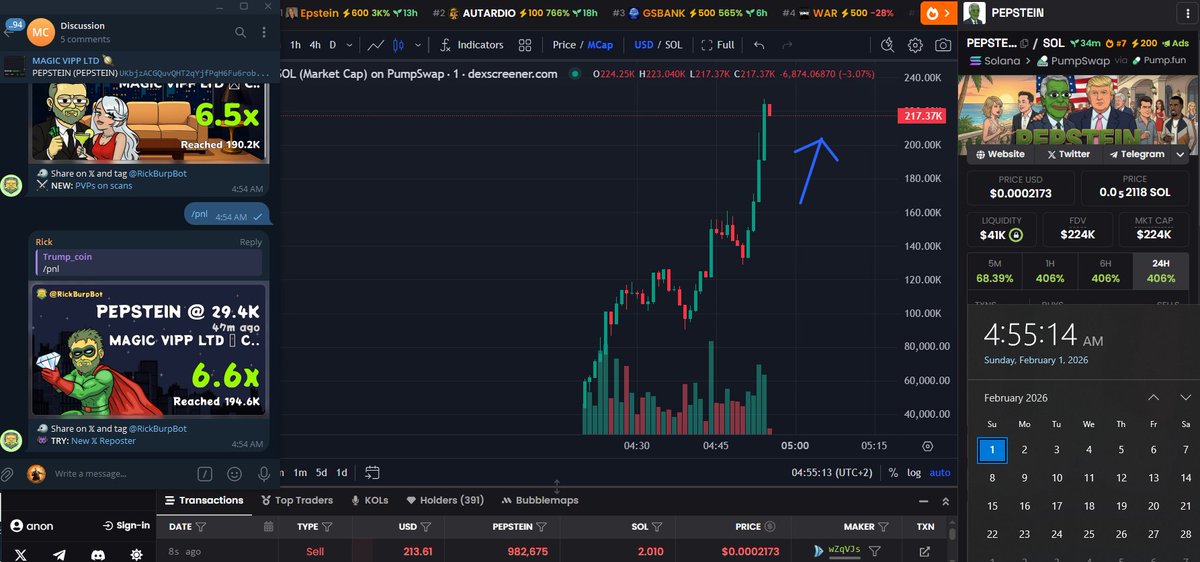This screenshot has height=562, width=1200.
Task: Switch chart denomination to USD
Action: tap(644, 45)
